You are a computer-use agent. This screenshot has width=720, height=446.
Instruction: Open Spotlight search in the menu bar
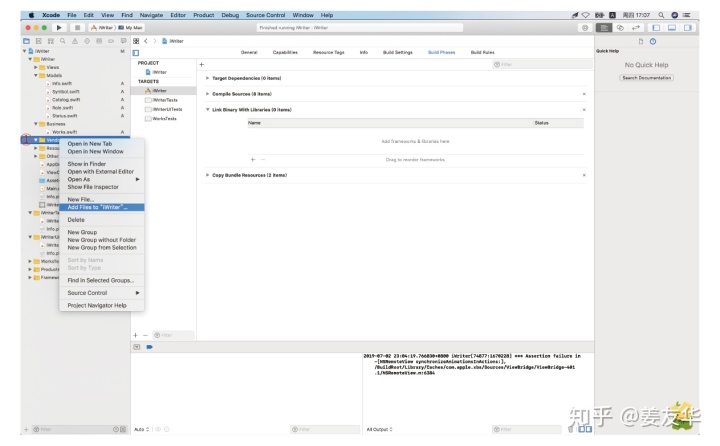click(x=661, y=15)
